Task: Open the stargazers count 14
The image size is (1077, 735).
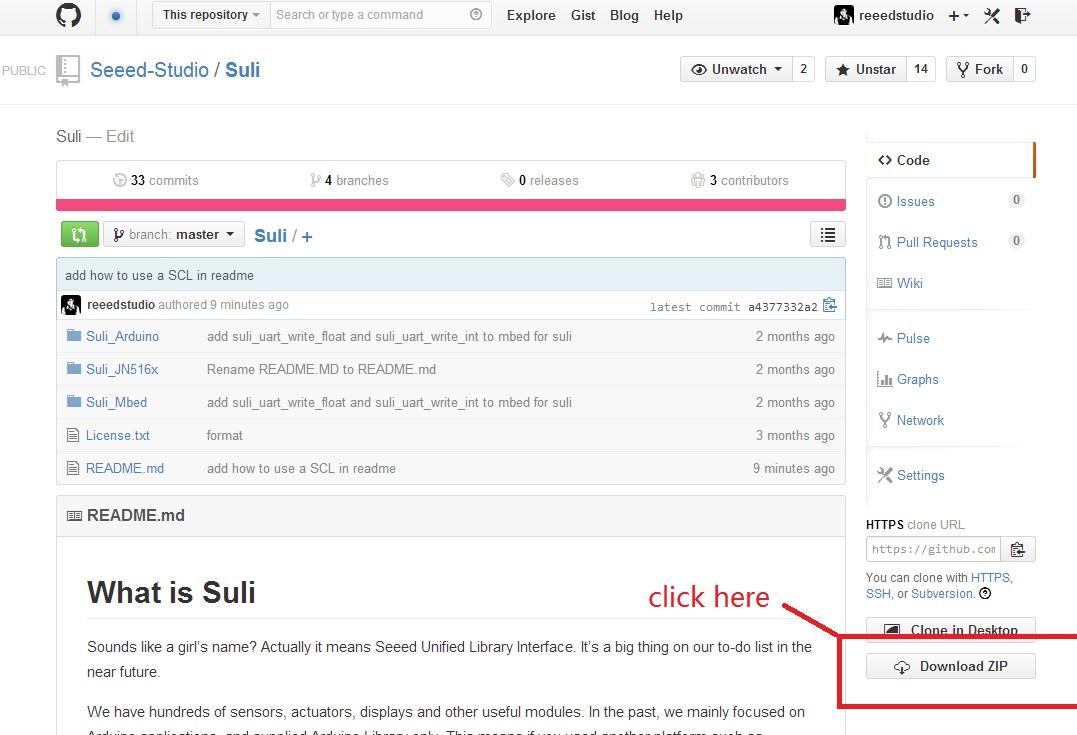Action: click(x=921, y=69)
